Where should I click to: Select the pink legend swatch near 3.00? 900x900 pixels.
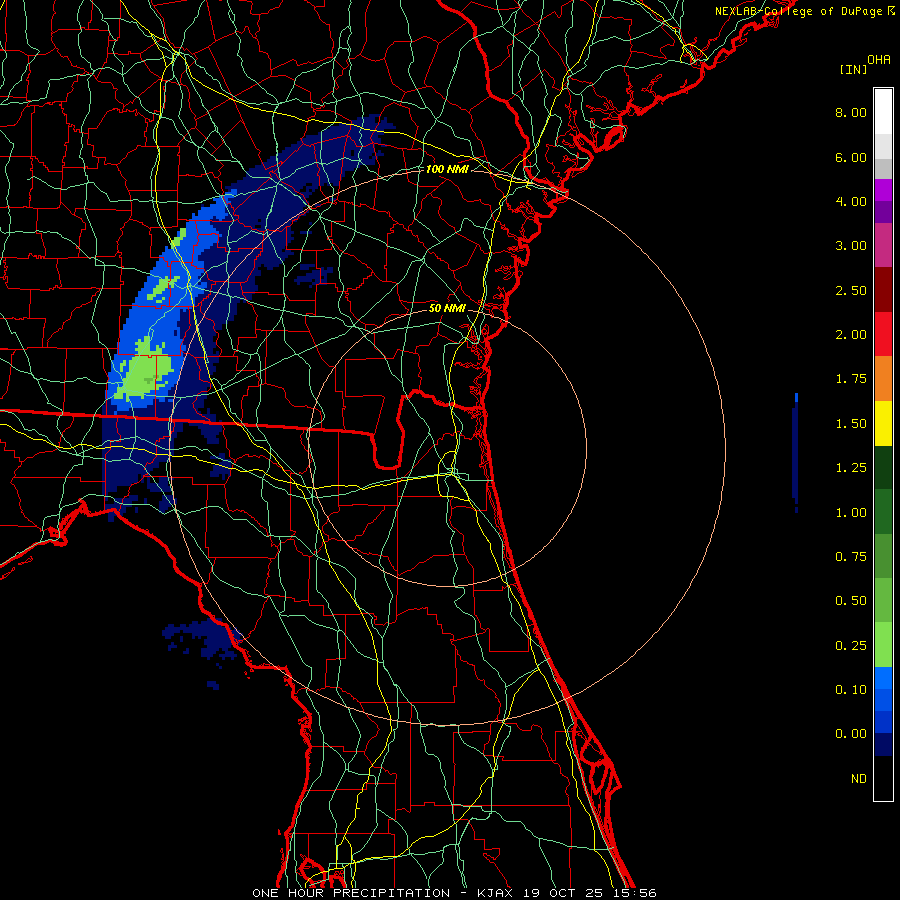point(883,245)
